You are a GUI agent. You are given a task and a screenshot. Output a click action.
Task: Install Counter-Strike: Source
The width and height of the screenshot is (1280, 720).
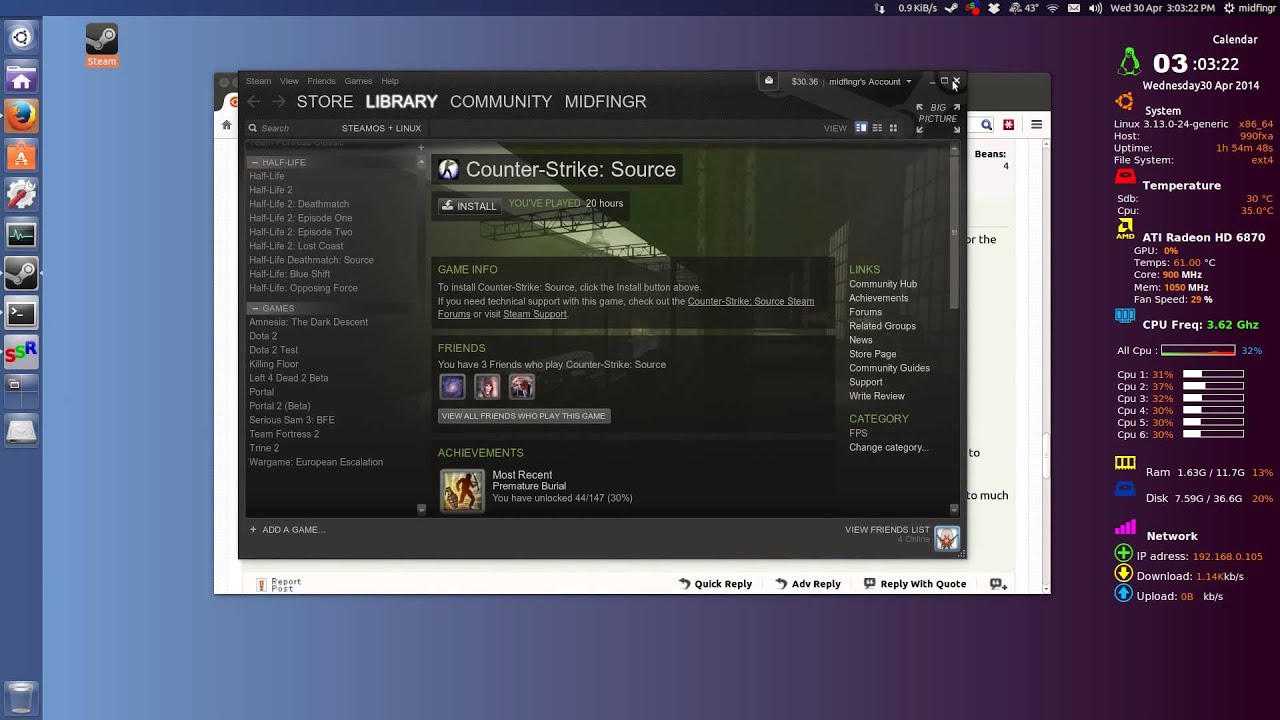(x=468, y=206)
